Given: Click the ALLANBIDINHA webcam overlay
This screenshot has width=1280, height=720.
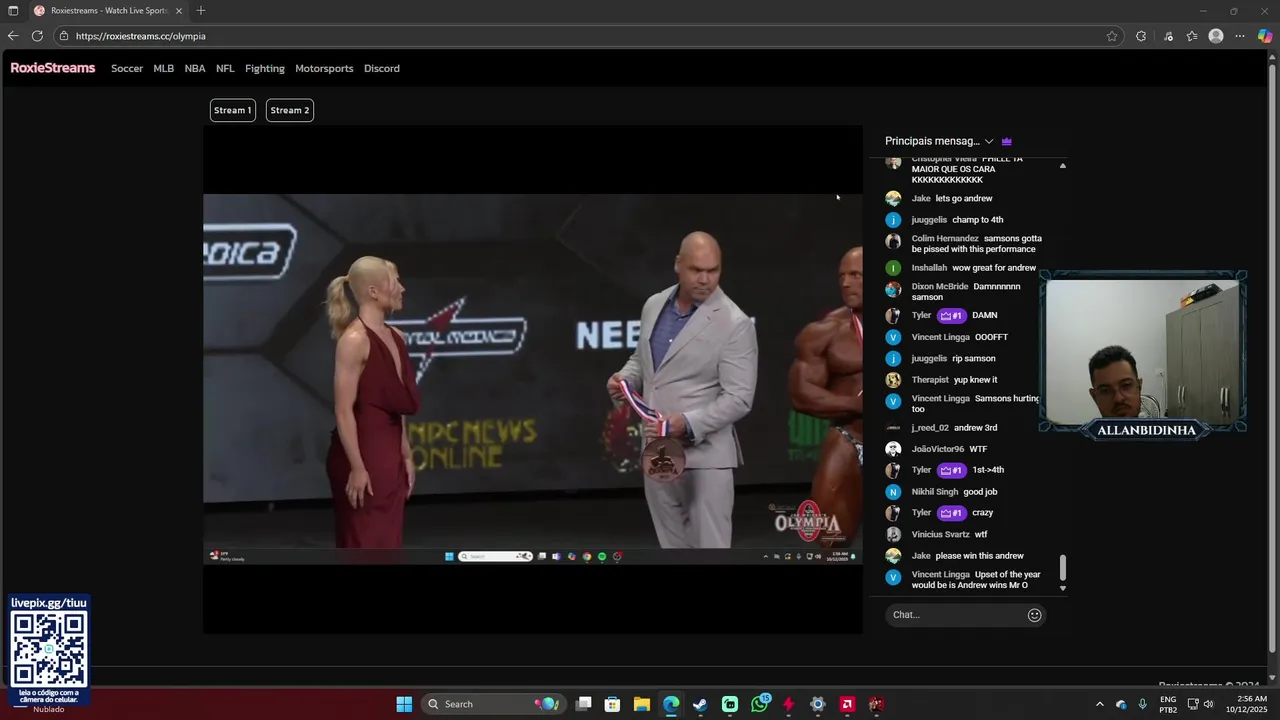Looking at the screenshot, I should (1143, 354).
